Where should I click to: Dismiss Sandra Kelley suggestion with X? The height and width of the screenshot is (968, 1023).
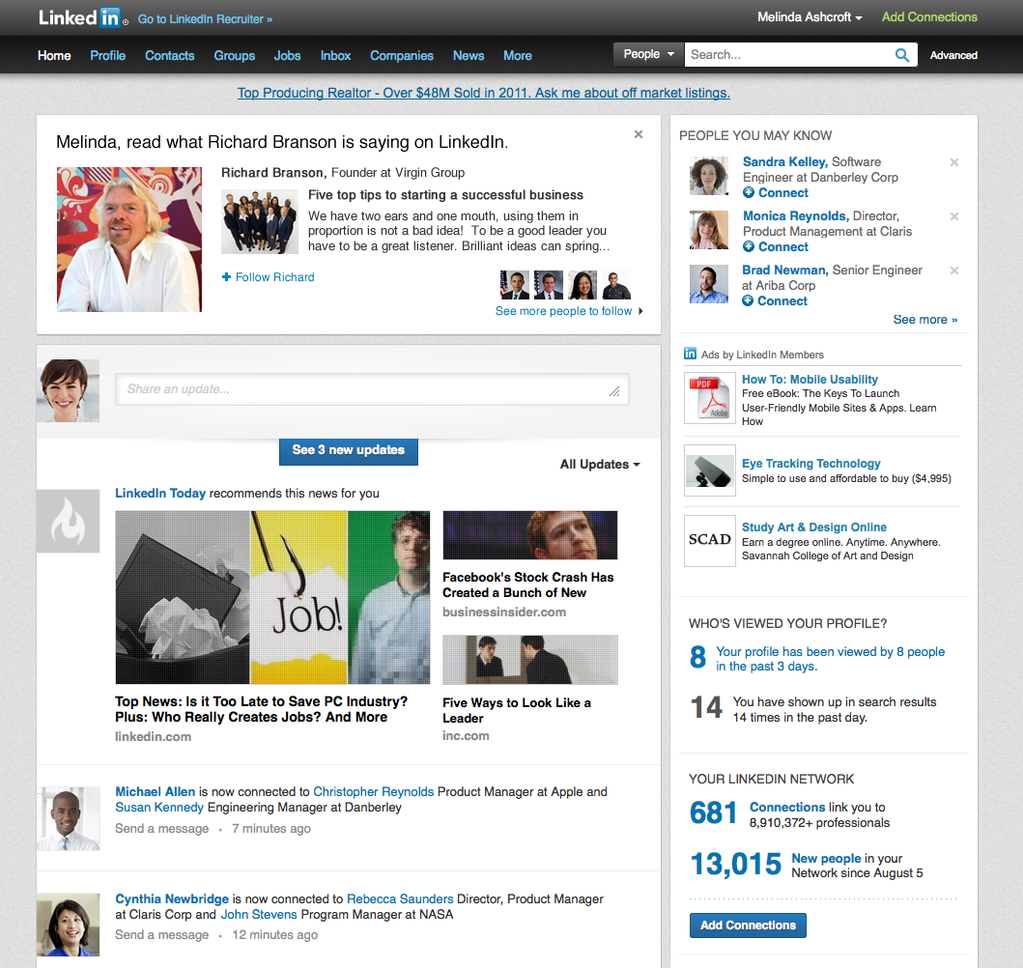(954, 162)
